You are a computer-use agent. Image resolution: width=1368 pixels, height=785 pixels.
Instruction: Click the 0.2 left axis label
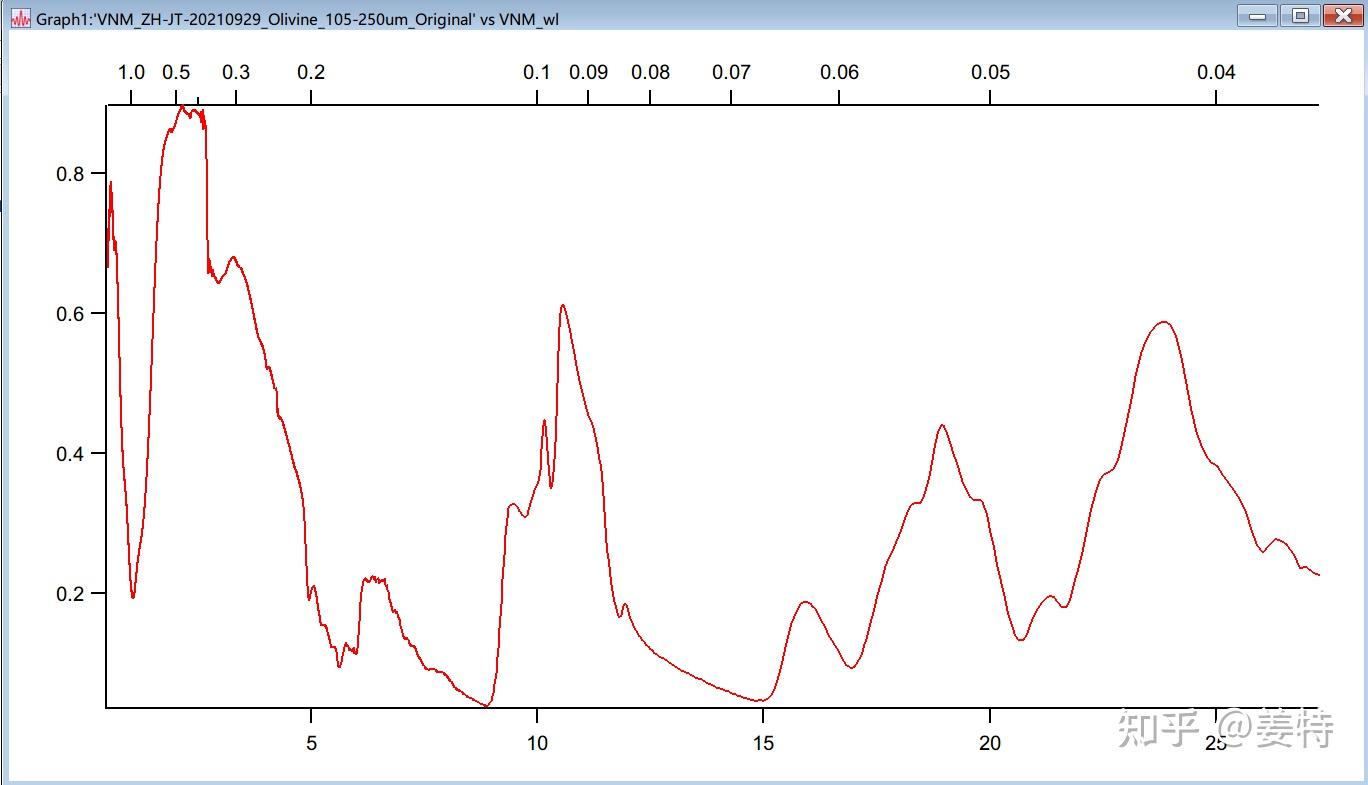(69, 594)
